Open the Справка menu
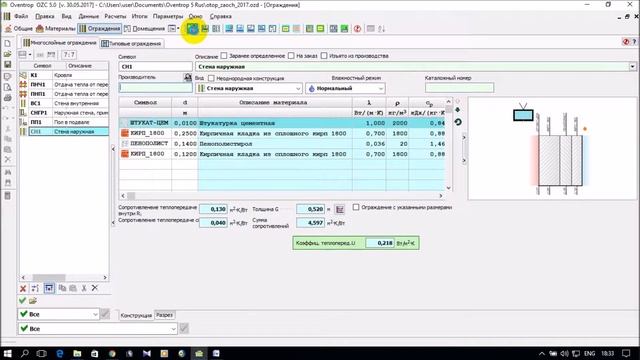Screen dimensions: 640x360 pos(220,16)
